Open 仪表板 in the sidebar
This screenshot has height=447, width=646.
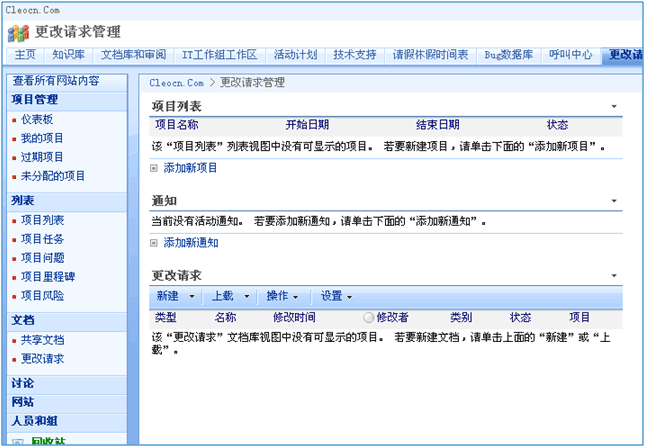point(37,119)
